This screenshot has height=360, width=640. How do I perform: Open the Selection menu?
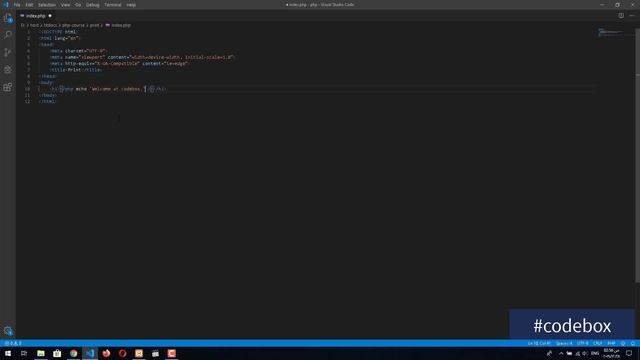point(47,5)
